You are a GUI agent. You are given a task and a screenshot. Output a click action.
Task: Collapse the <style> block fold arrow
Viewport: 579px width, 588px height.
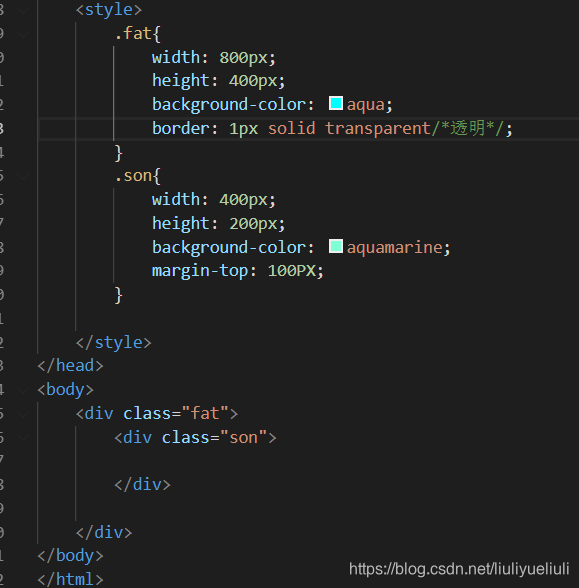(x=23, y=10)
